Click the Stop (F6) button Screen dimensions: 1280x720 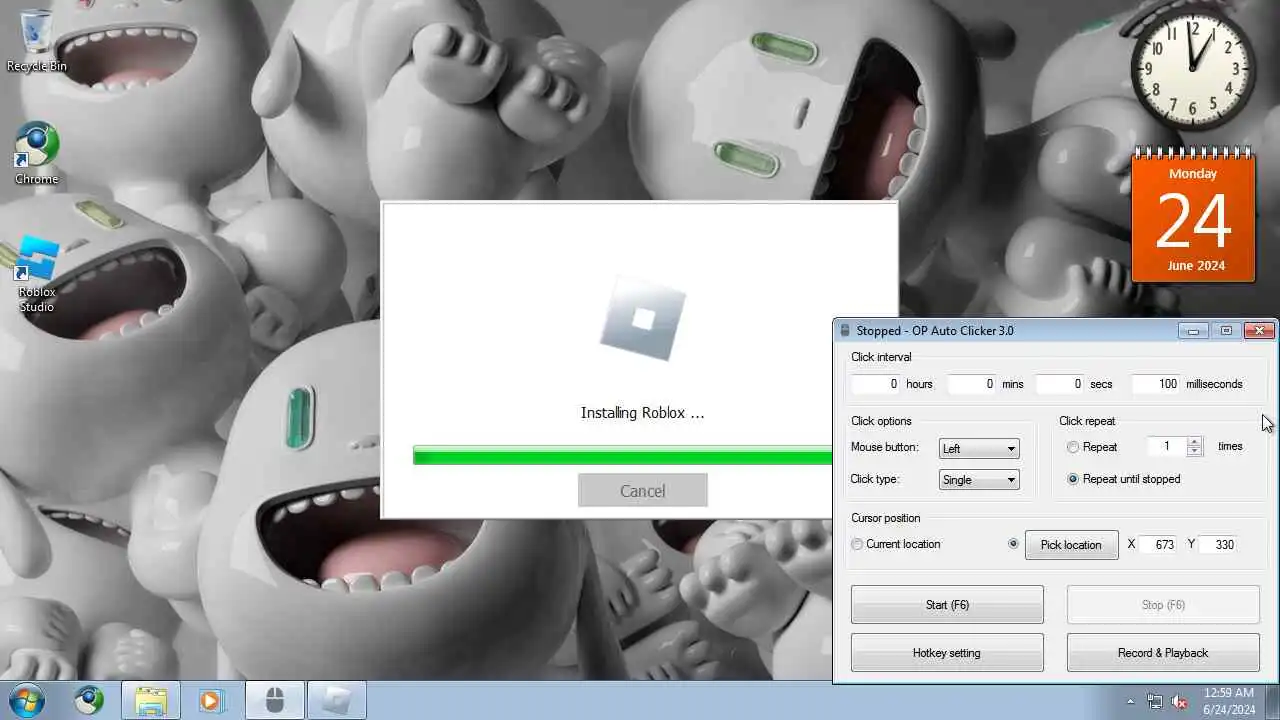point(1163,605)
